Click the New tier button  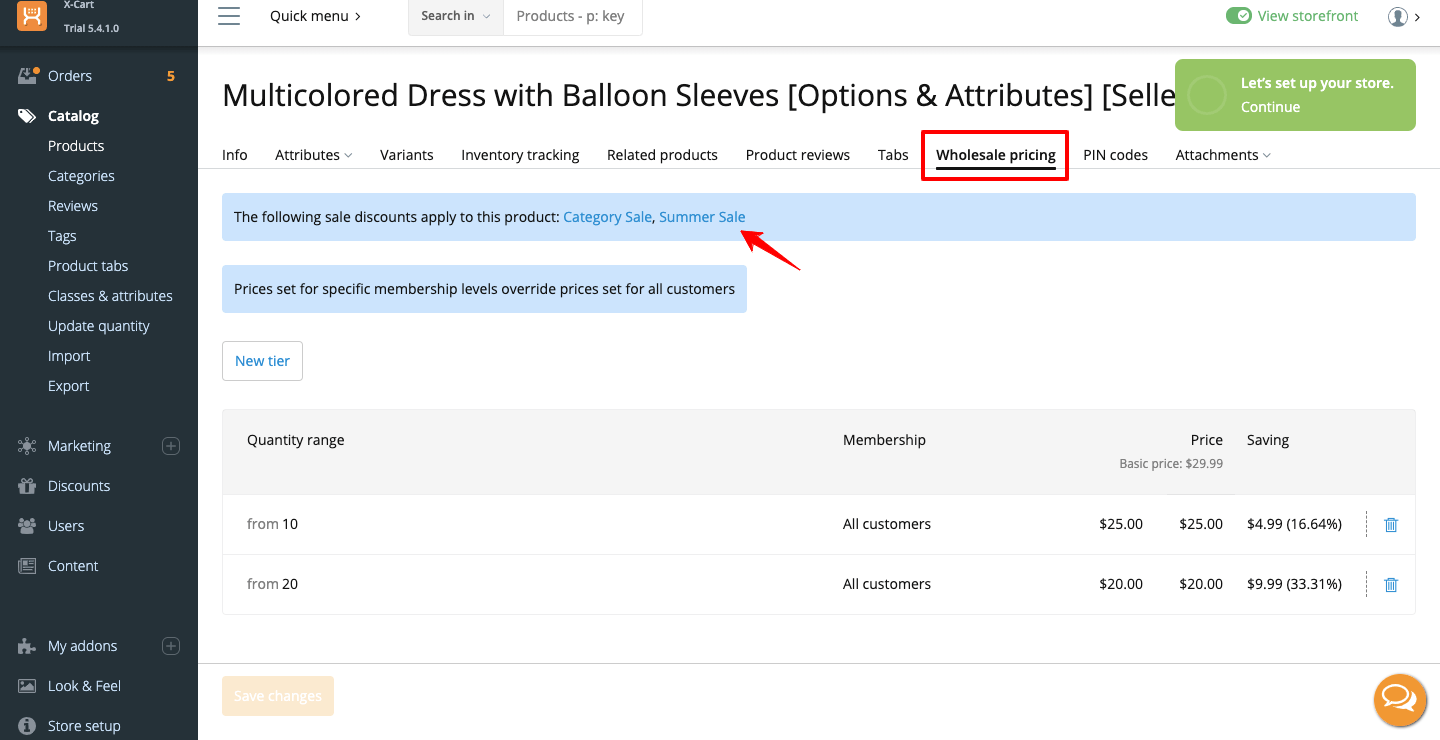pos(262,361)
